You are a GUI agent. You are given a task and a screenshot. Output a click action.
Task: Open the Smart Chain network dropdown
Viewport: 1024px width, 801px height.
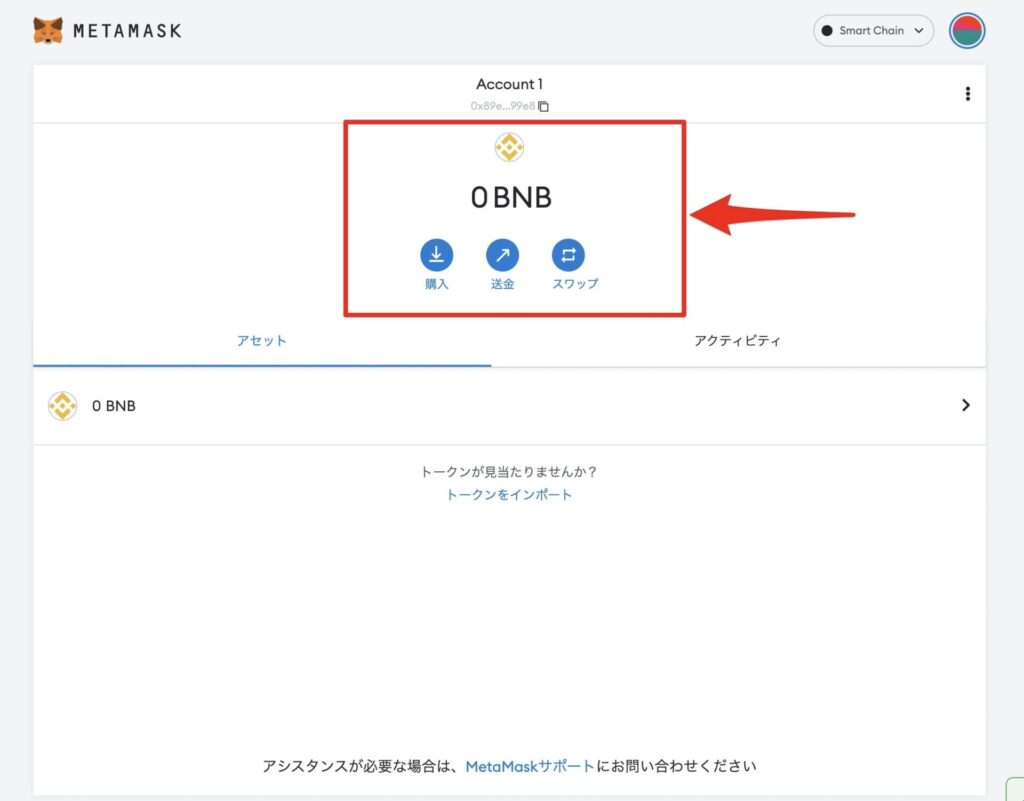click(x=873, y=31)
